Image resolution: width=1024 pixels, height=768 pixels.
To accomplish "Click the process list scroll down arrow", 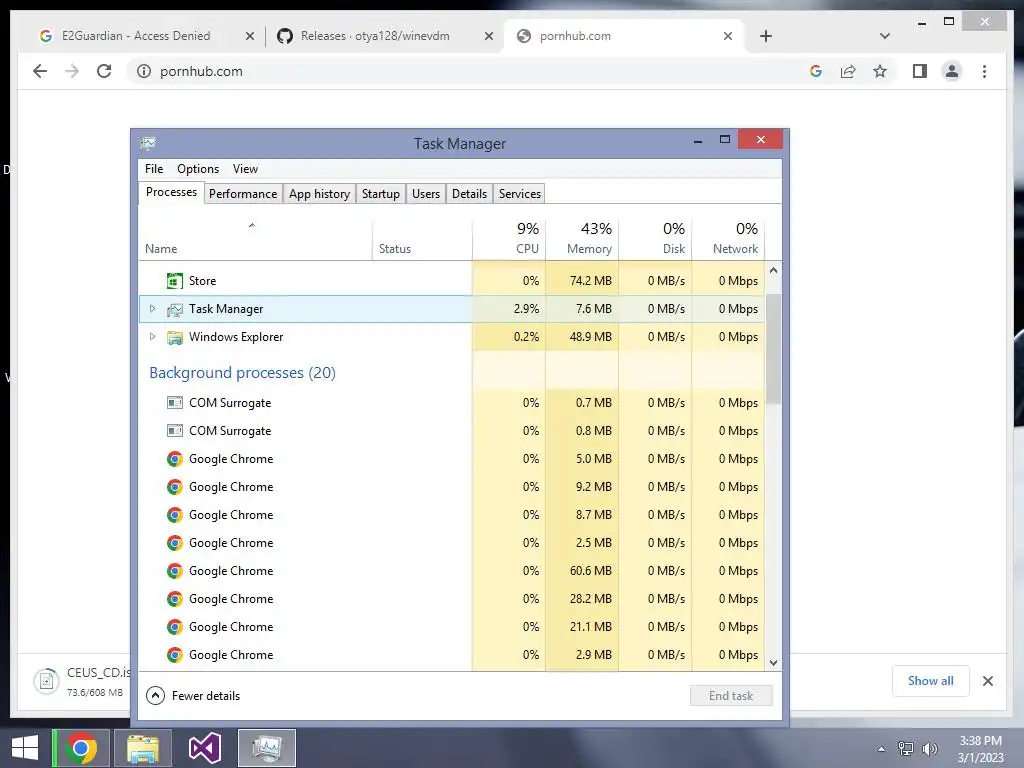I will click(773, 662).
